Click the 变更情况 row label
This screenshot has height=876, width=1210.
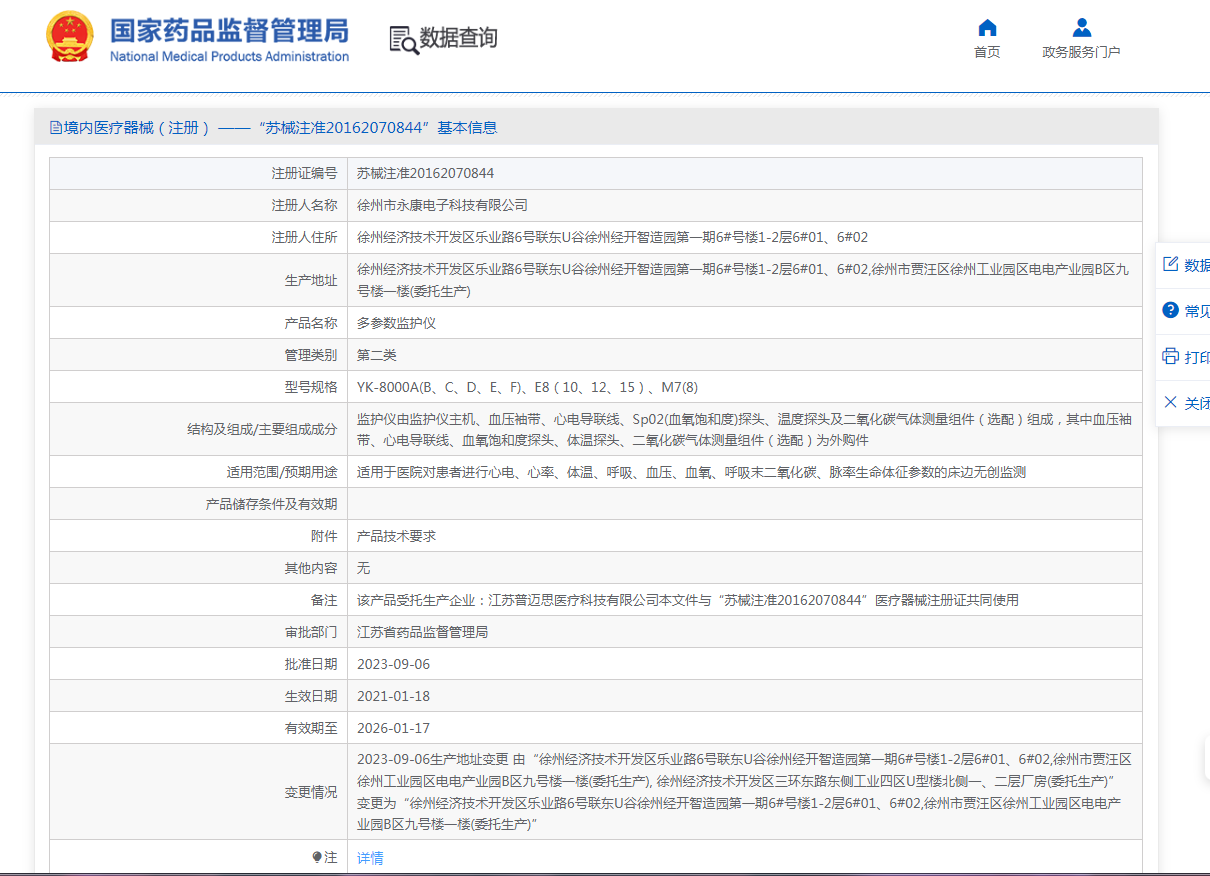(311, 792)
